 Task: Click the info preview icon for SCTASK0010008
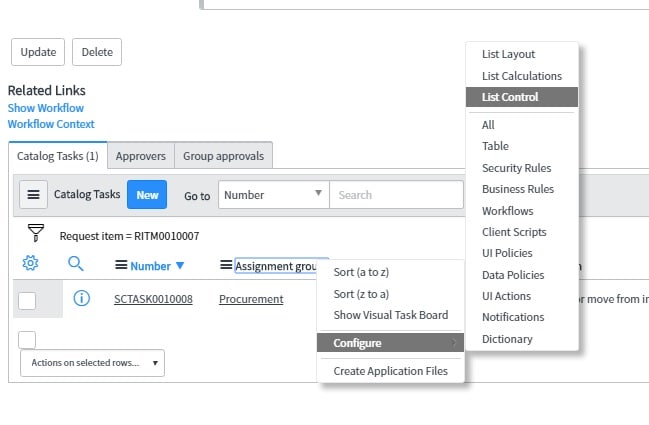82,298
